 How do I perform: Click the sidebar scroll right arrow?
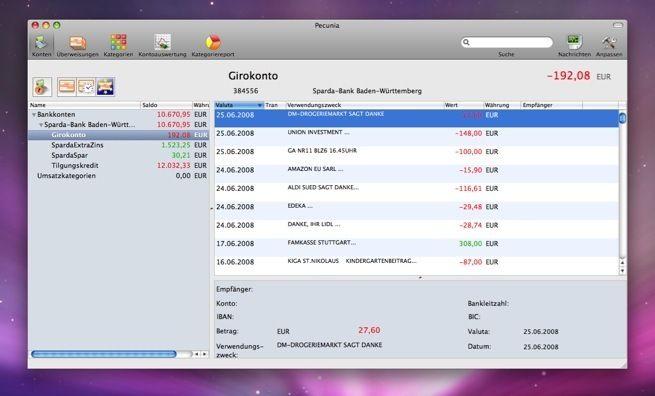coord(204,354)
